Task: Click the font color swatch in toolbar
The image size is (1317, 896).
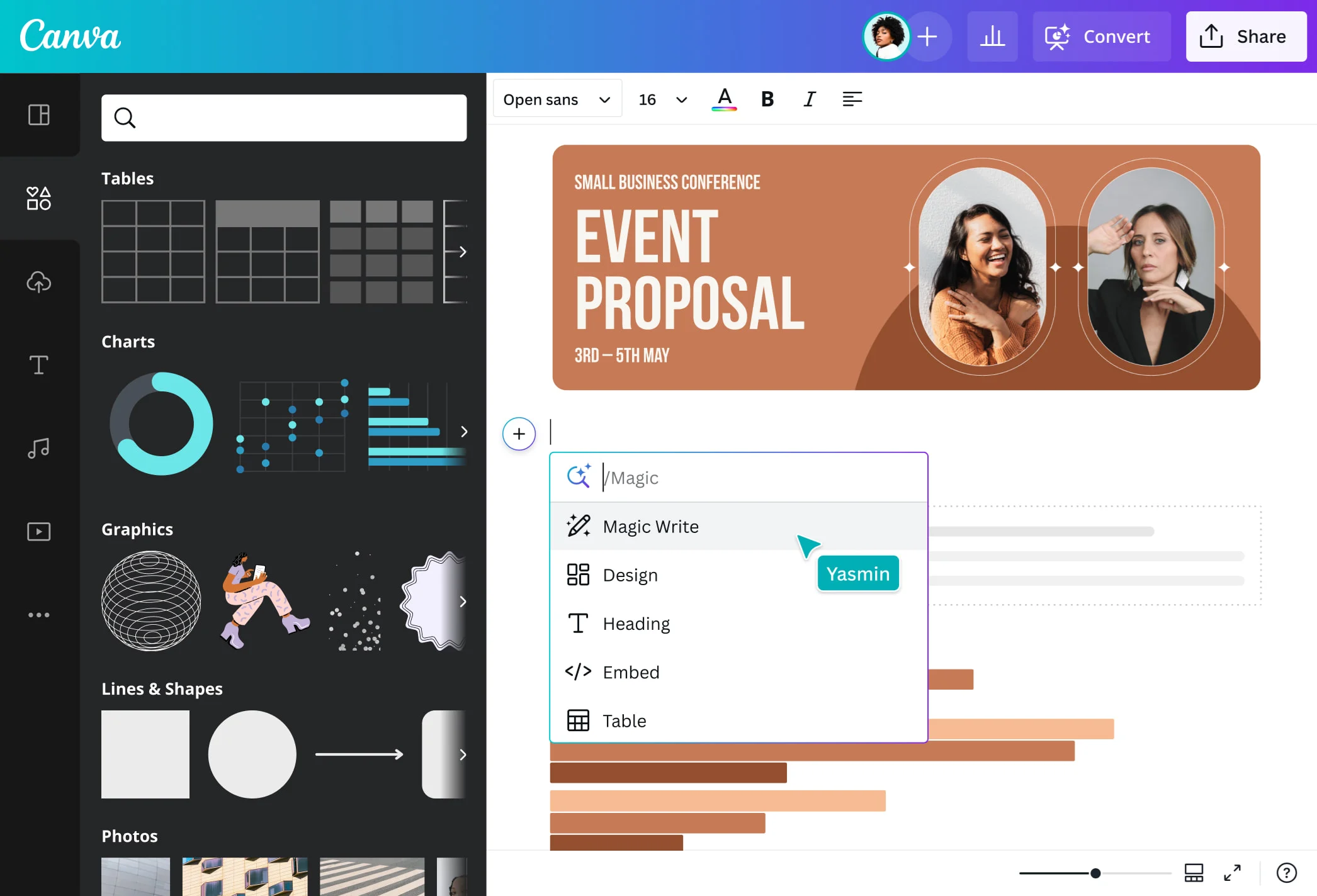Action: [724, 98]
